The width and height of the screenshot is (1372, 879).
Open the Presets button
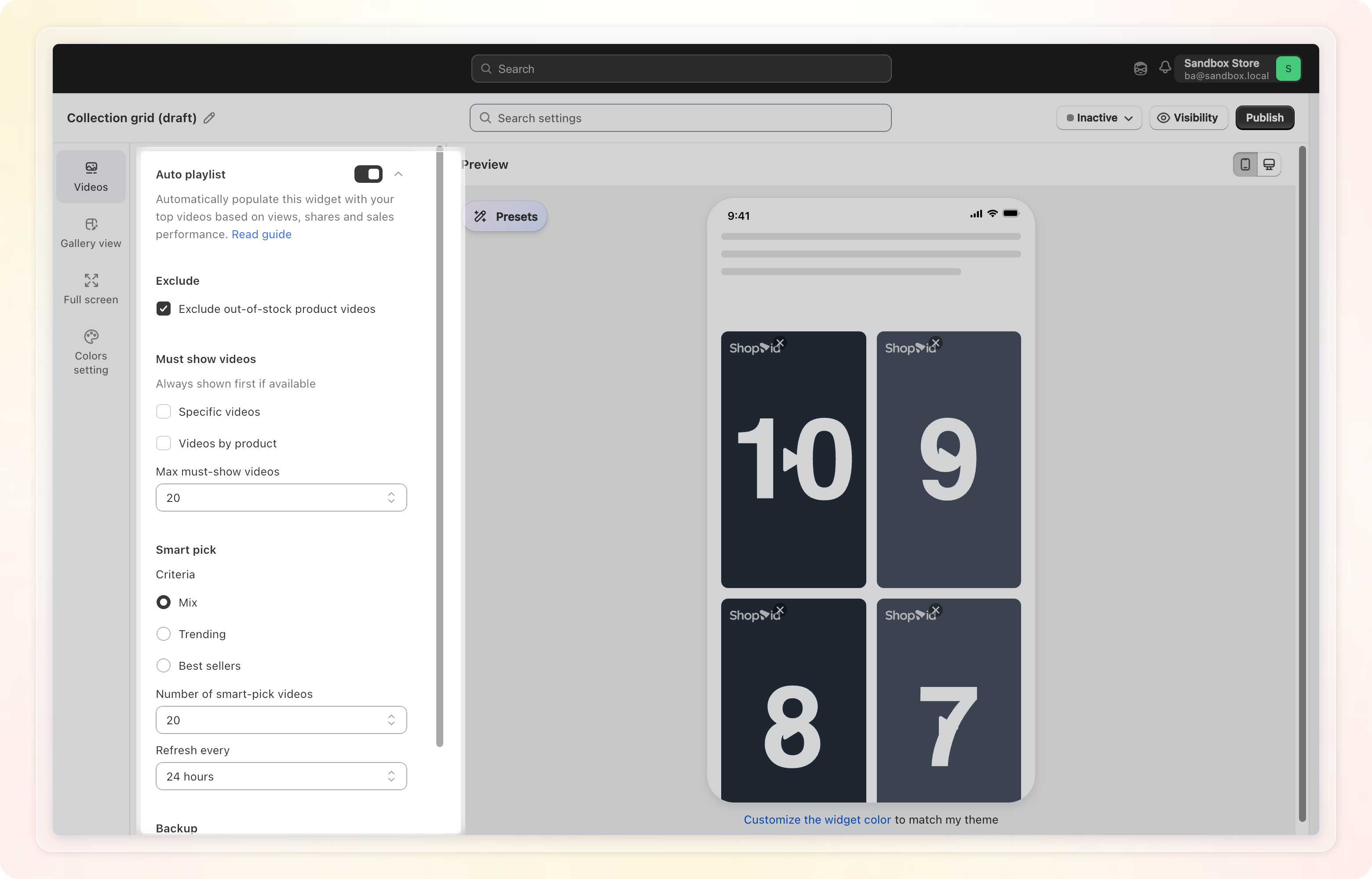(x=506, y=216)
